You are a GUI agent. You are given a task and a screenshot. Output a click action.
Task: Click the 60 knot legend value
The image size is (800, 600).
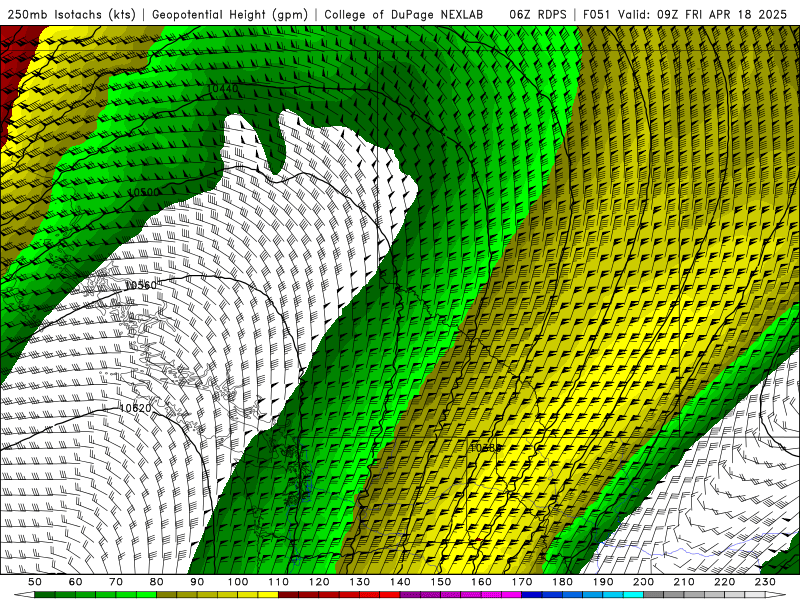(75, 582)
